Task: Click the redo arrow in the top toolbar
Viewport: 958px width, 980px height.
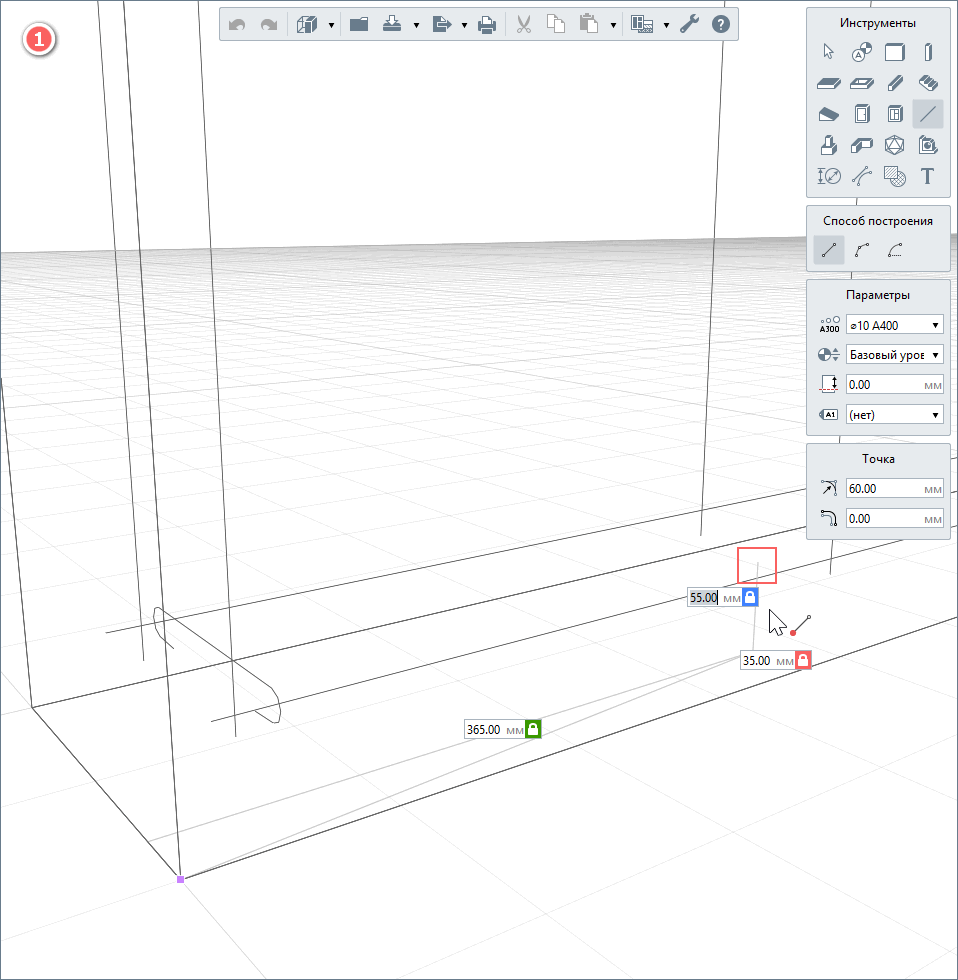Action: (269, 24)
